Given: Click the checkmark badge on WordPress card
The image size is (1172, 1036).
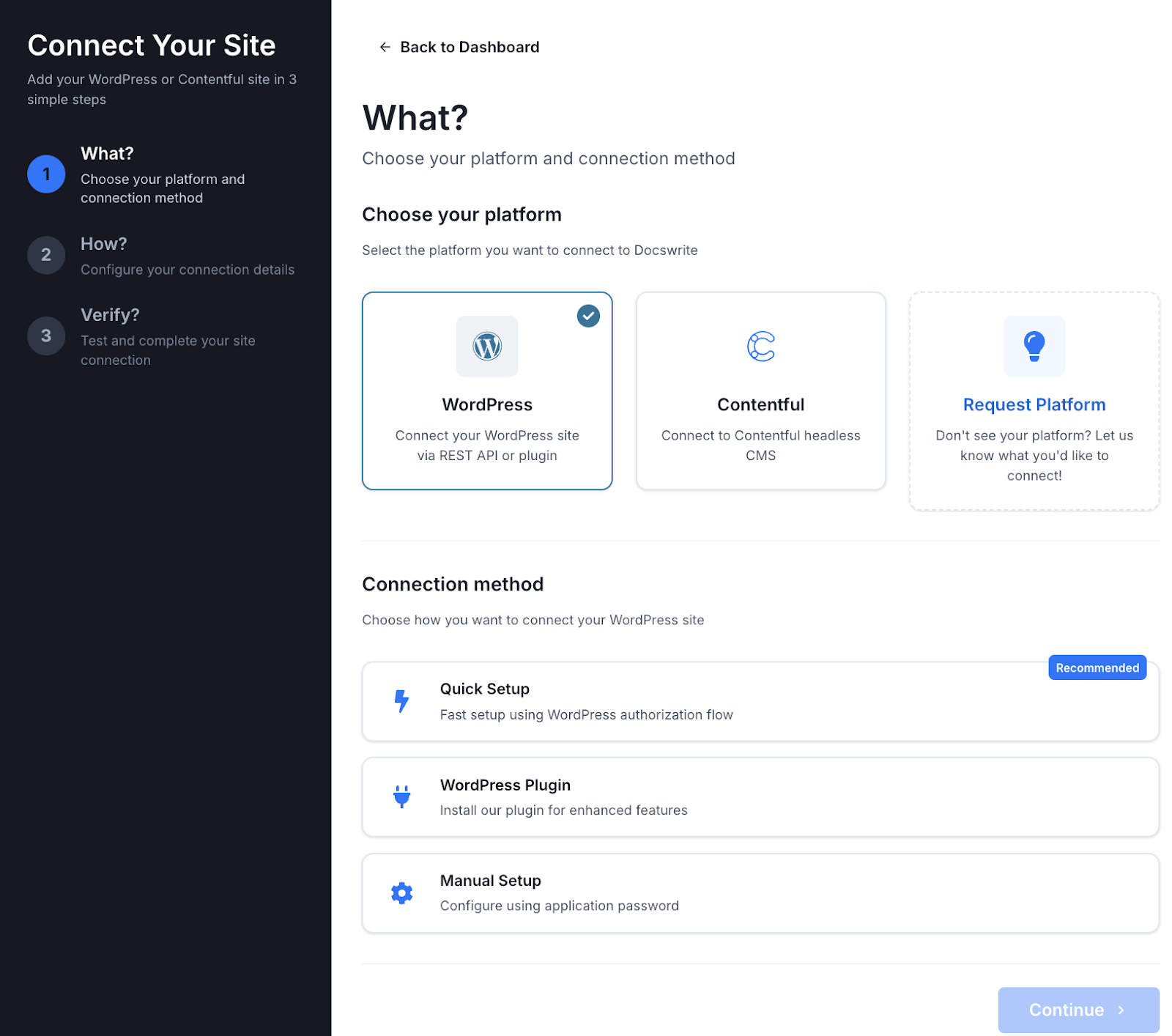Looking at the screenshot, I should [588, 316].
